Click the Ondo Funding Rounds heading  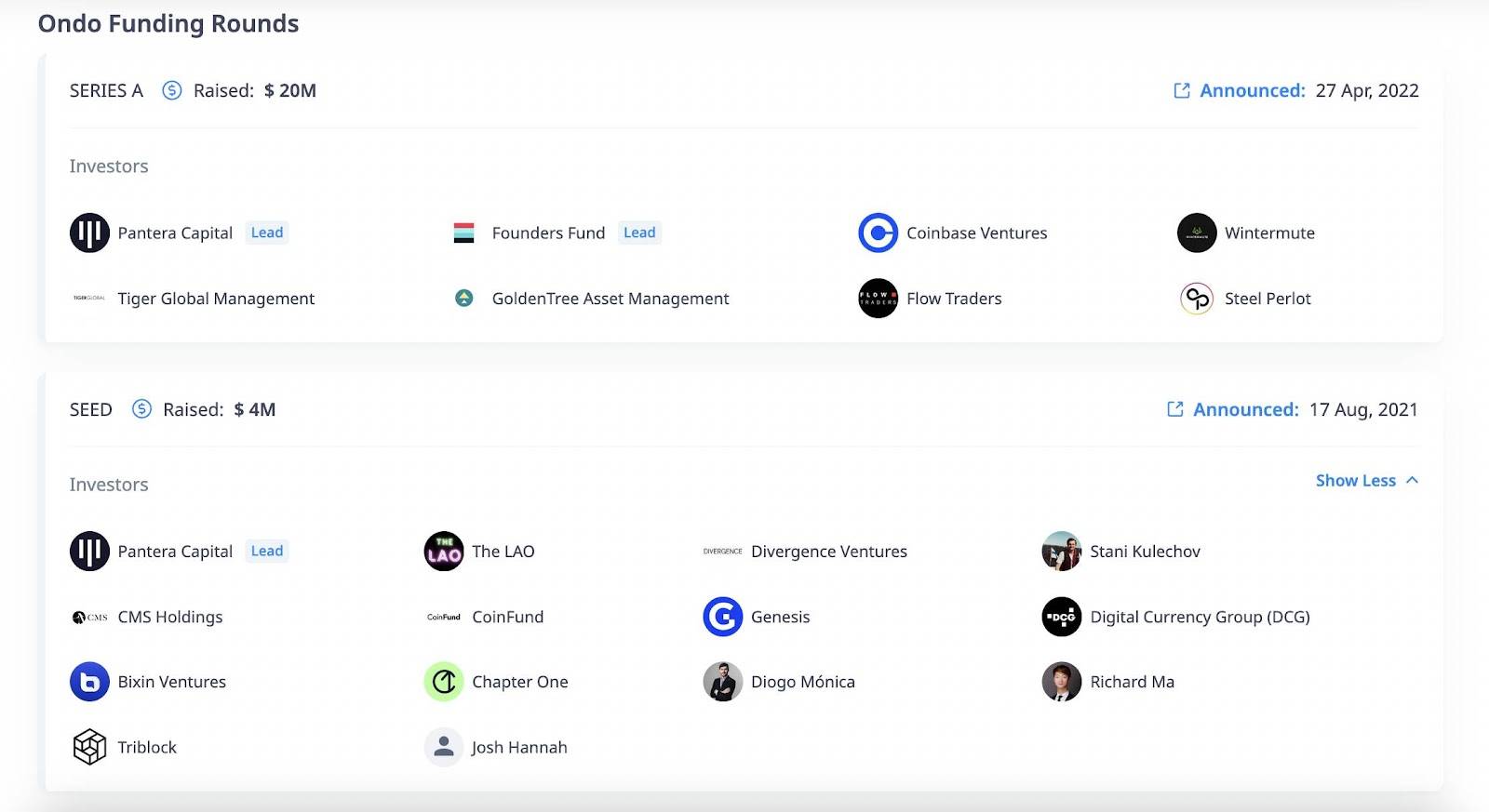point(168,23)
